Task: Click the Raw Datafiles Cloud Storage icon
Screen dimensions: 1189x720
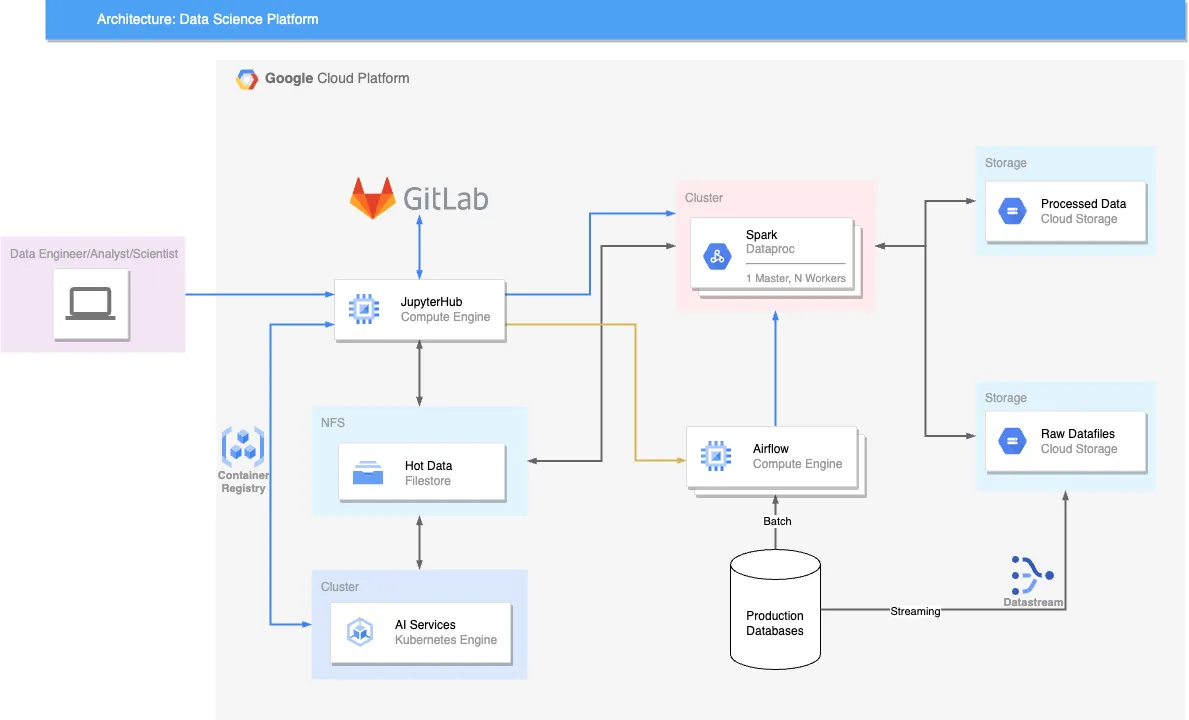Action: (x=1011, y=441)
